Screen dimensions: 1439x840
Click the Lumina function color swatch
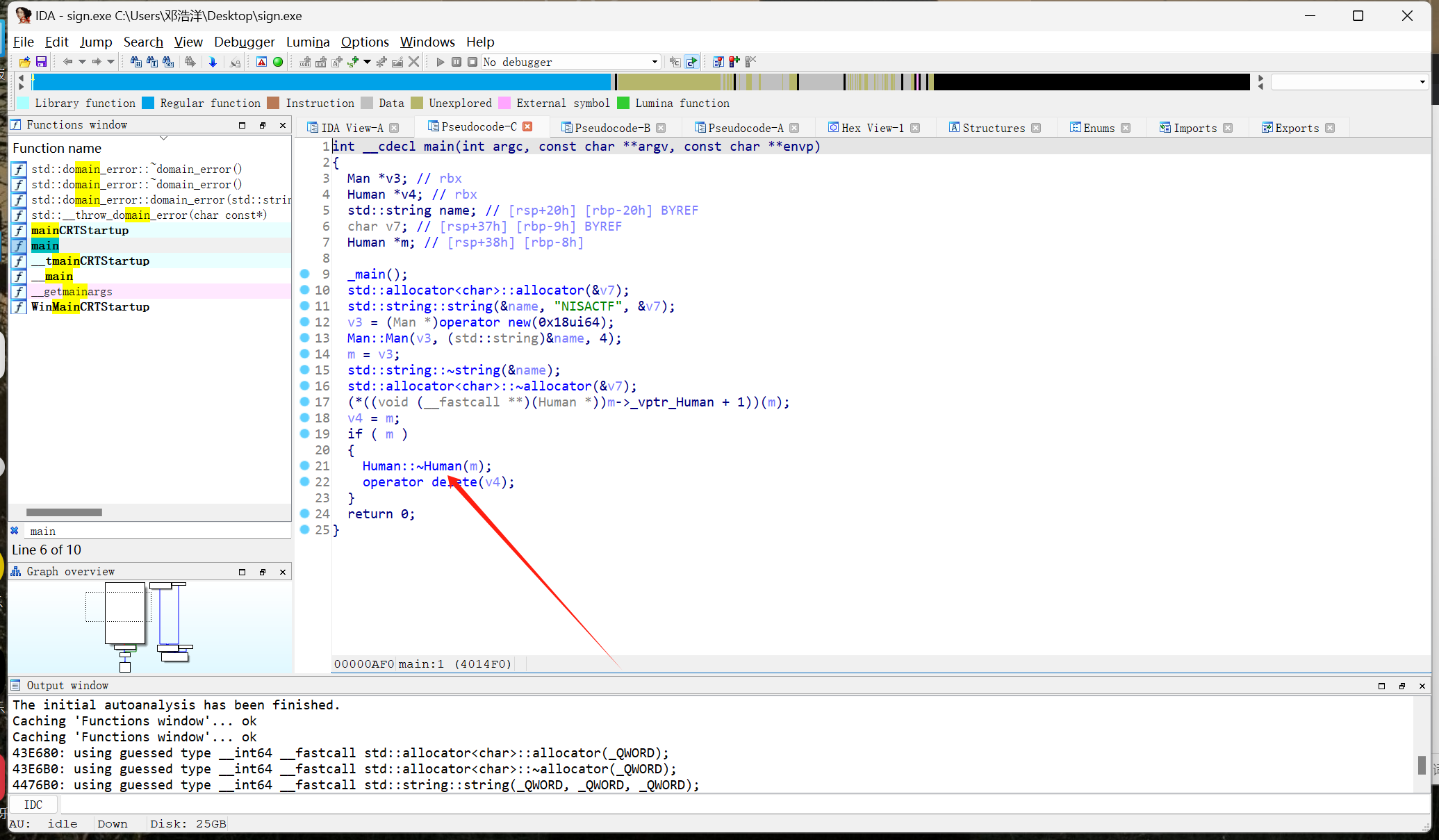click(623, 103)
